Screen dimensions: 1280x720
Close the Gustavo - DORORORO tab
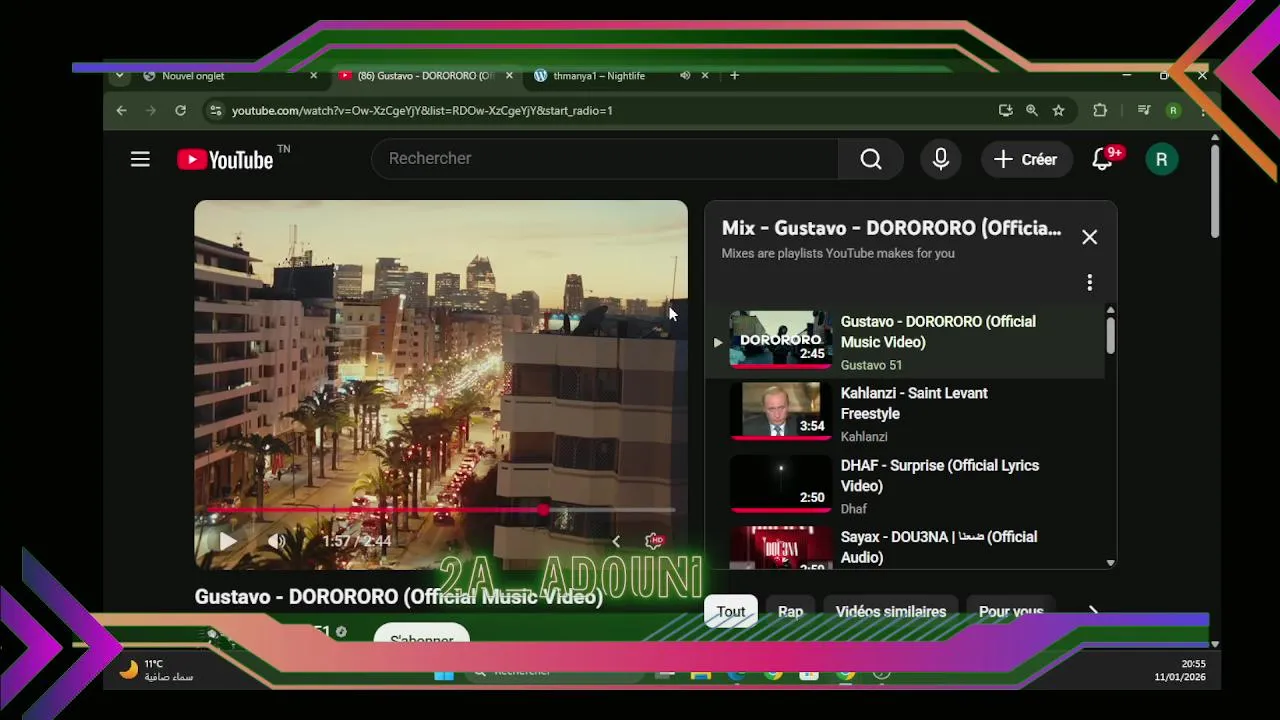[x=509, y=76]
